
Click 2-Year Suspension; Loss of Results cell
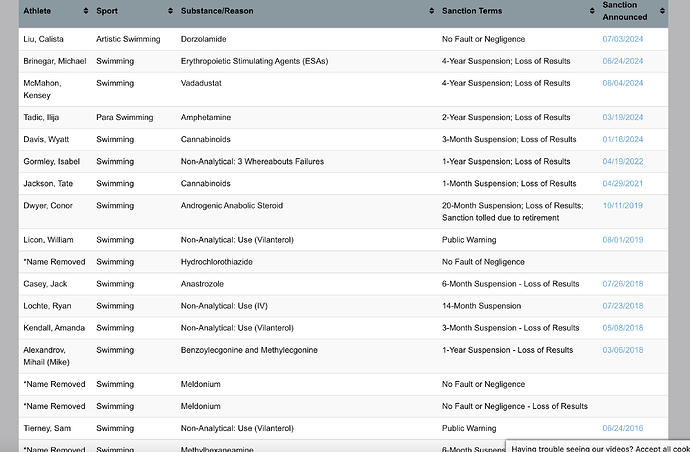point(506,118)
